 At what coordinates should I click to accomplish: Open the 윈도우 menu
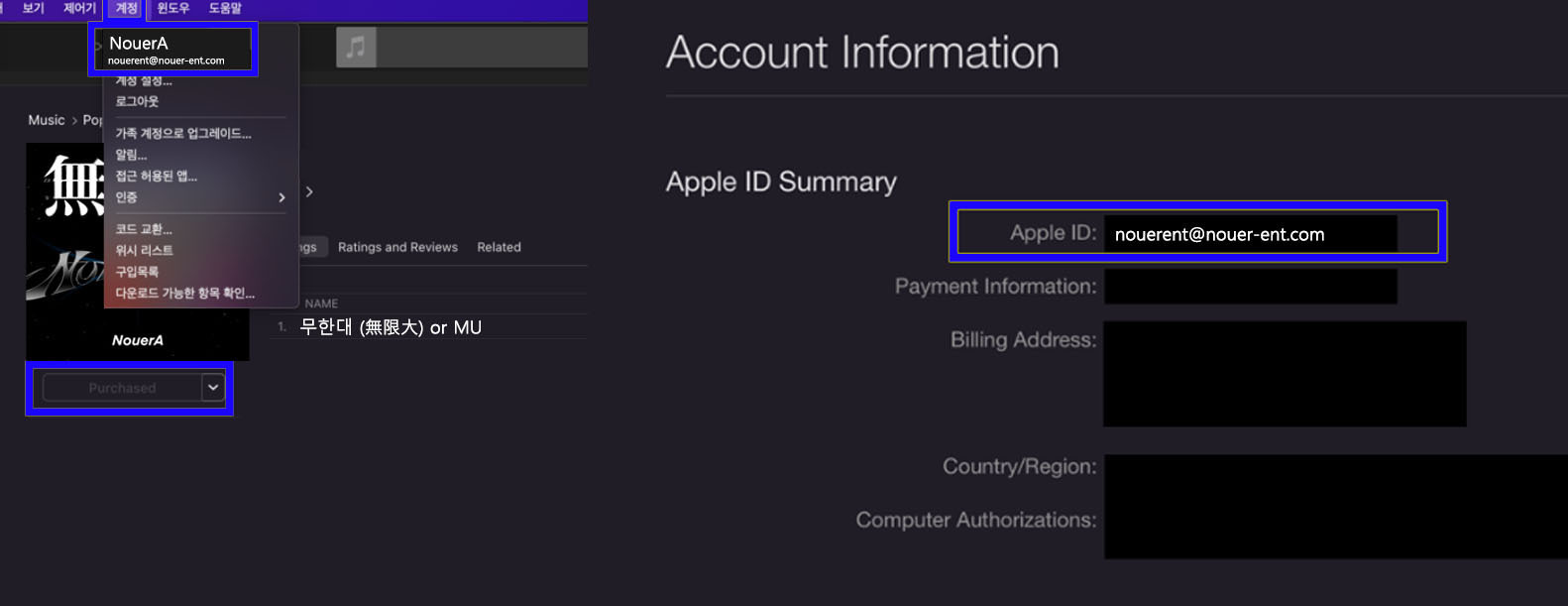173,8
